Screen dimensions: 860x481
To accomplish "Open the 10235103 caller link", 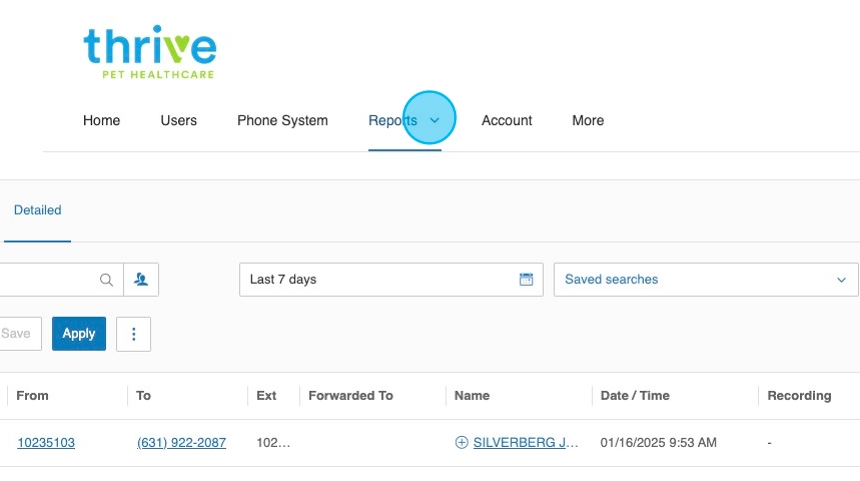I will pyautogui.click(x=46, y=442).
